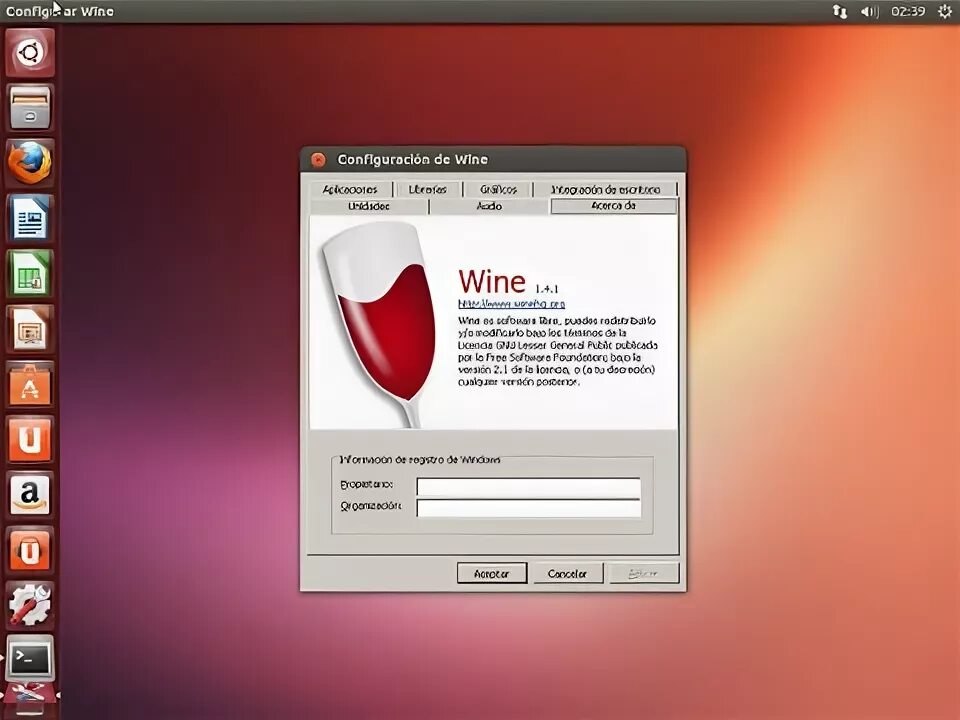Open the session gear menu
The image size is (960, 720).
tap(945, 12)
